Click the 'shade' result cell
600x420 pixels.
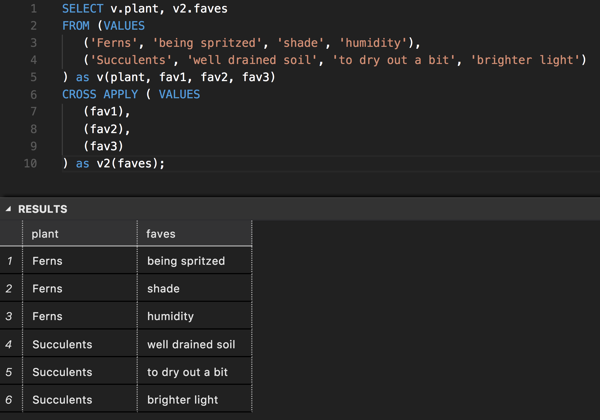(163, 288)
